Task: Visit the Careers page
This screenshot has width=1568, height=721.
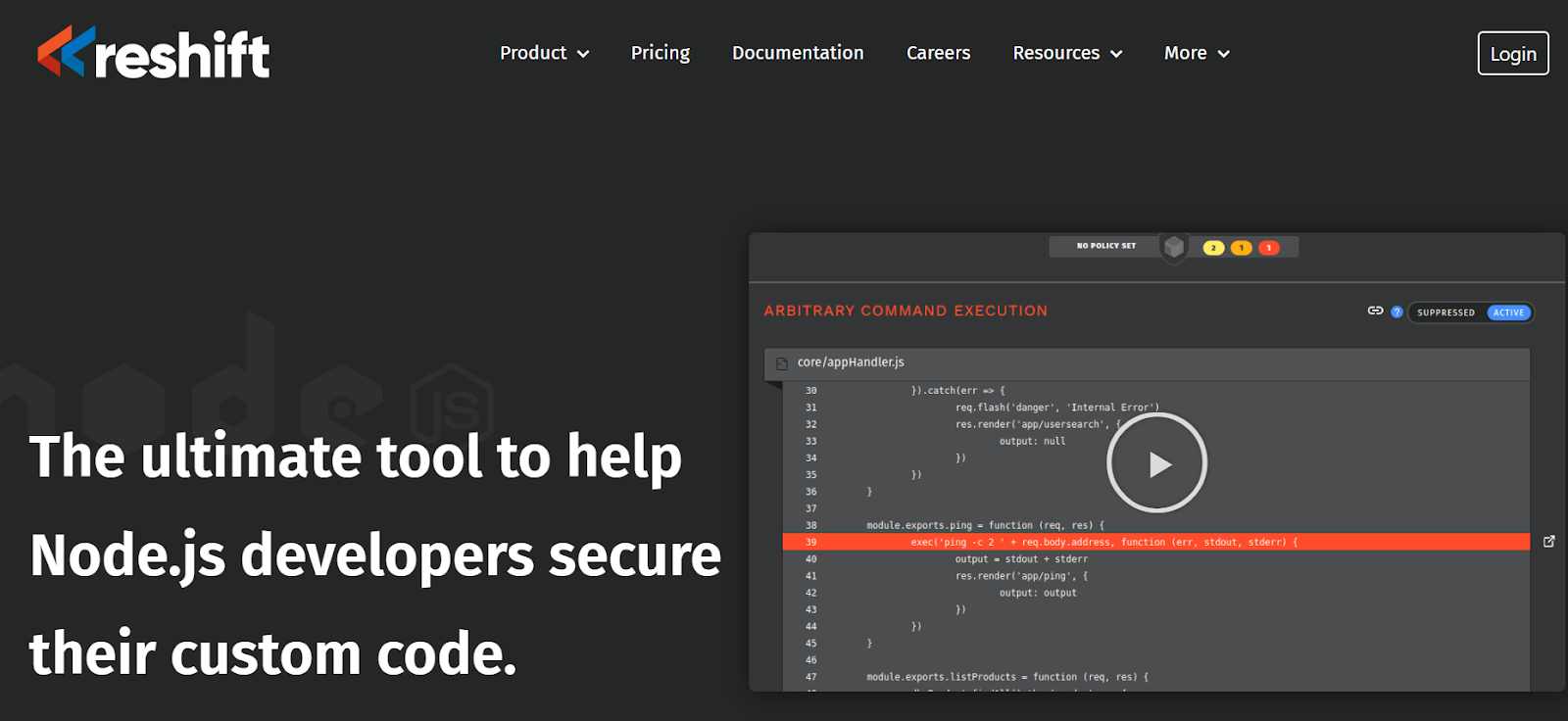Action: click(938, 53)
